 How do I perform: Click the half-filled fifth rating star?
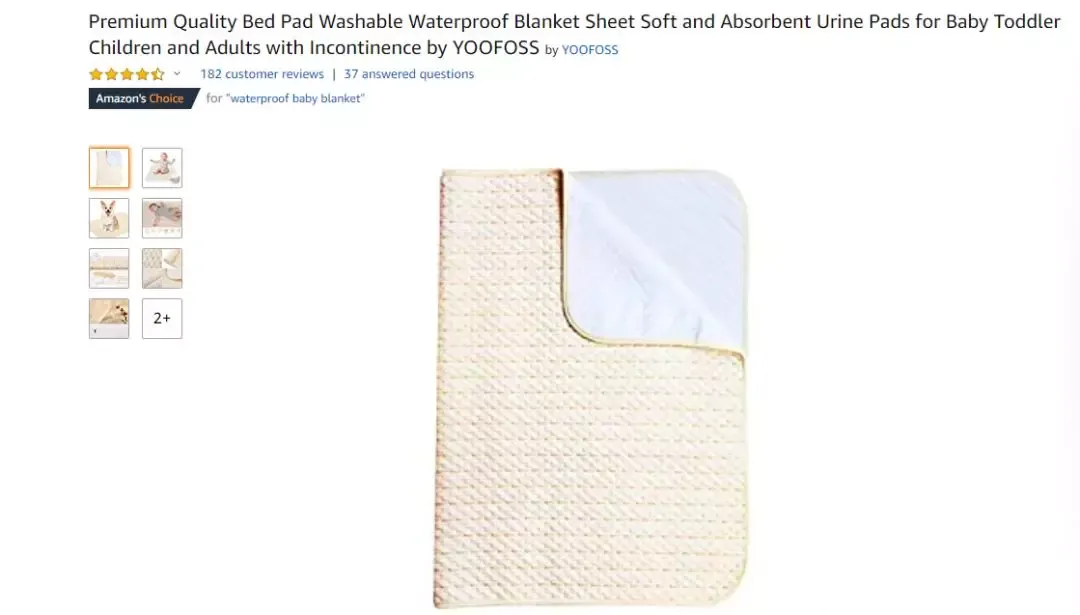(x=158, y=74)
